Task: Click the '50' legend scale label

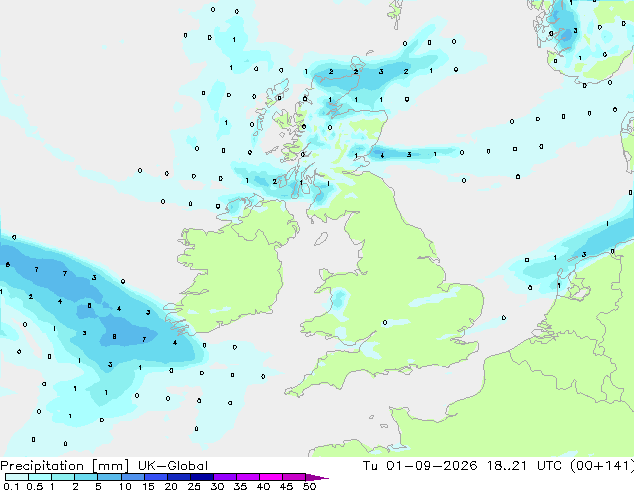Action: 309,486
